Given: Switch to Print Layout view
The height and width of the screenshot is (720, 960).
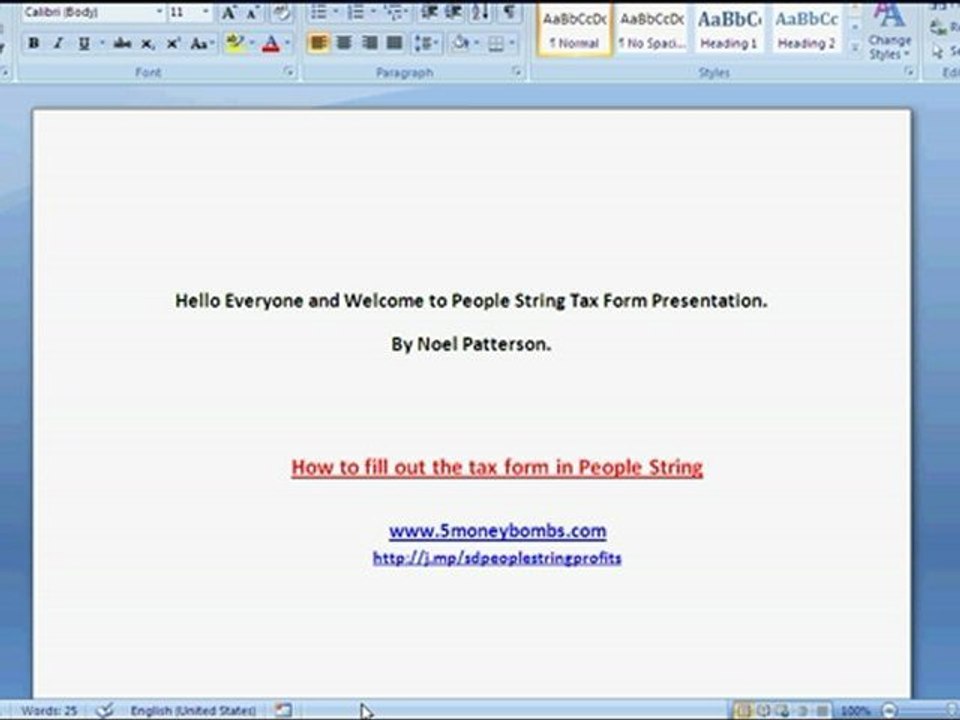Looking at the screenshot, I should [743, 710].
